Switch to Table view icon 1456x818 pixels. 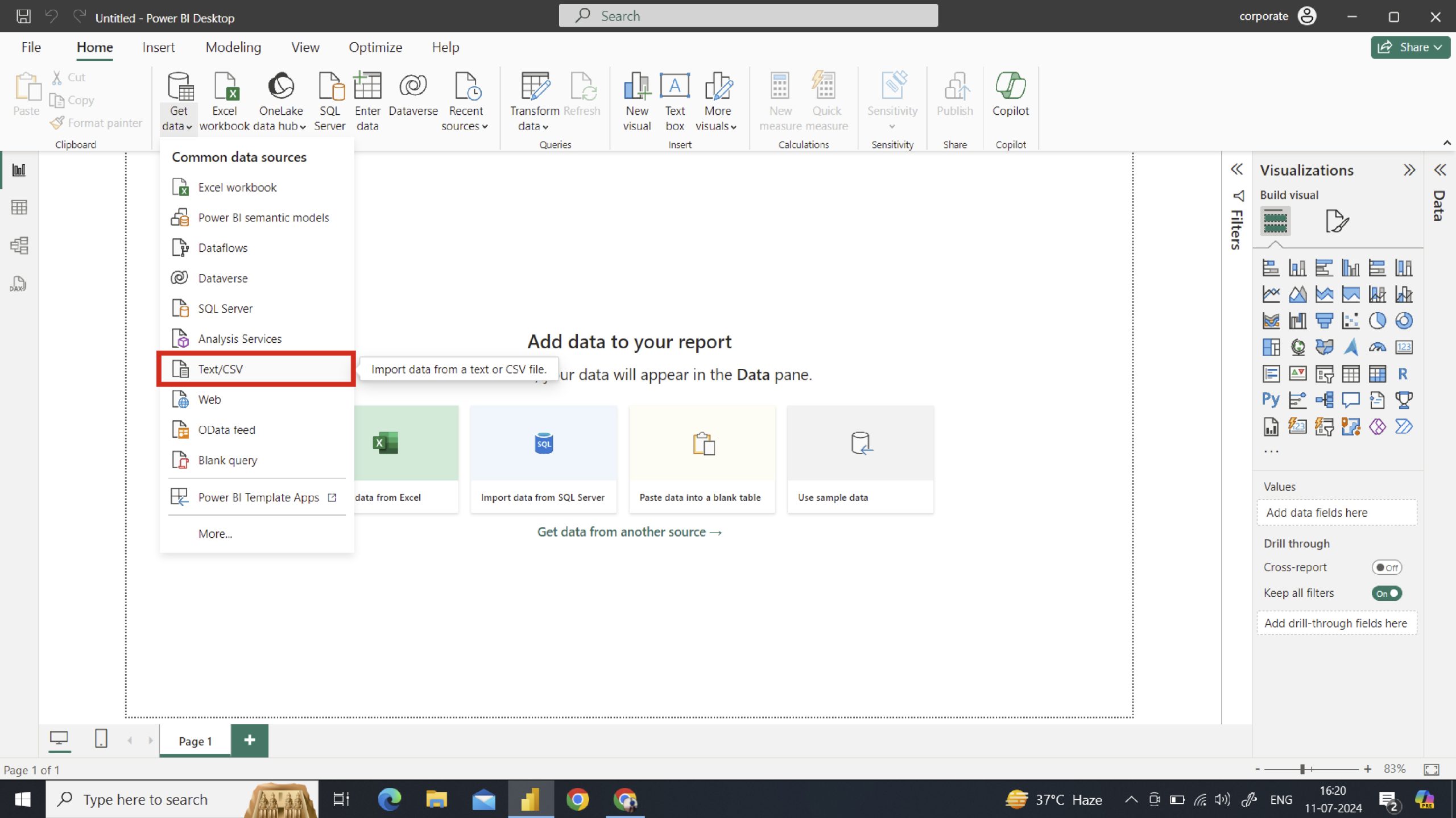coord(19,207)
